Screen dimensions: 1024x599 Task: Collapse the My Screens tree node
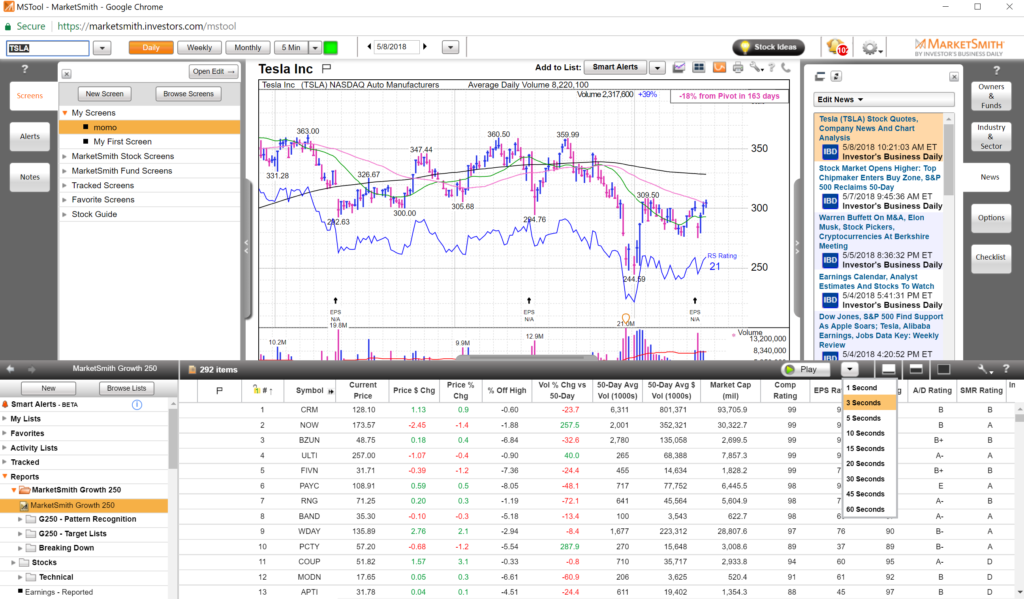coord(65,113)
